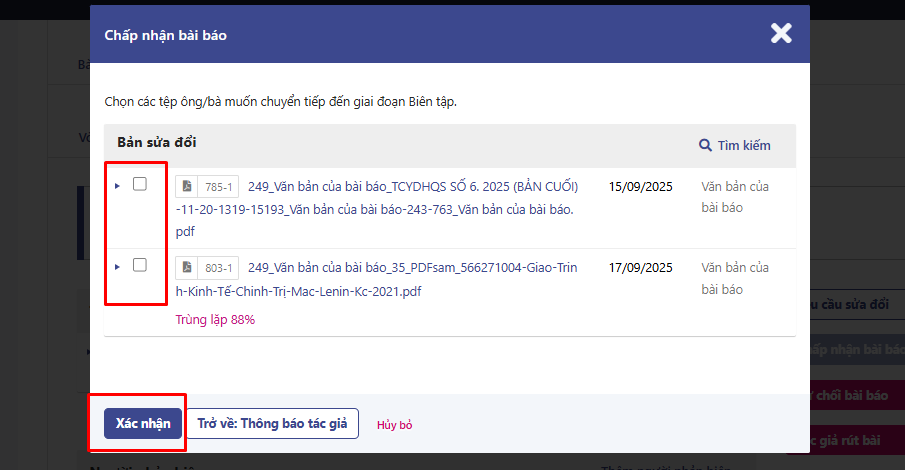Click the 17/09/2025 date cell

[x=640, y=268]
